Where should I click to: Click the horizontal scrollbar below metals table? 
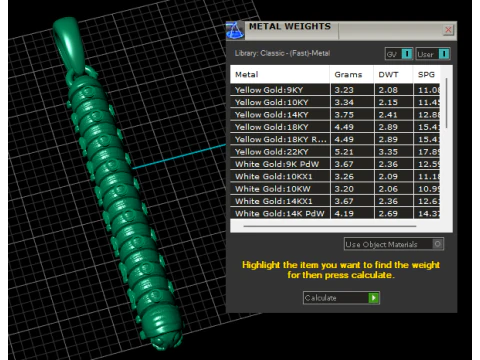point(330,226)
